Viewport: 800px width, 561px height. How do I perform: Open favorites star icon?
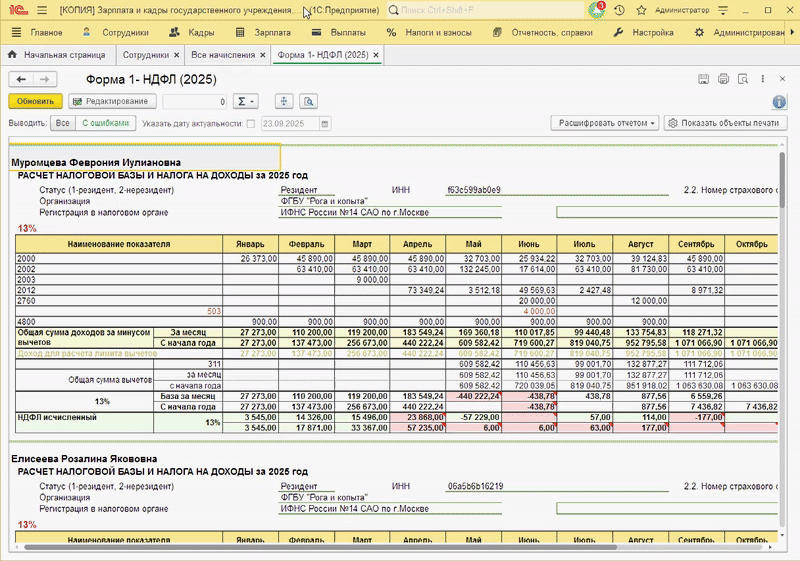[641, 10]
